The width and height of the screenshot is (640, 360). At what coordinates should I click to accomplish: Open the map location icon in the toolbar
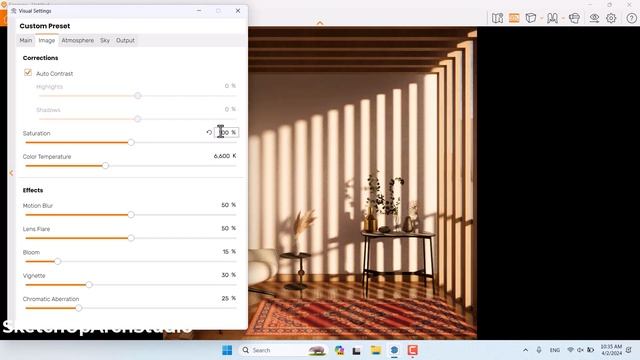497,18
